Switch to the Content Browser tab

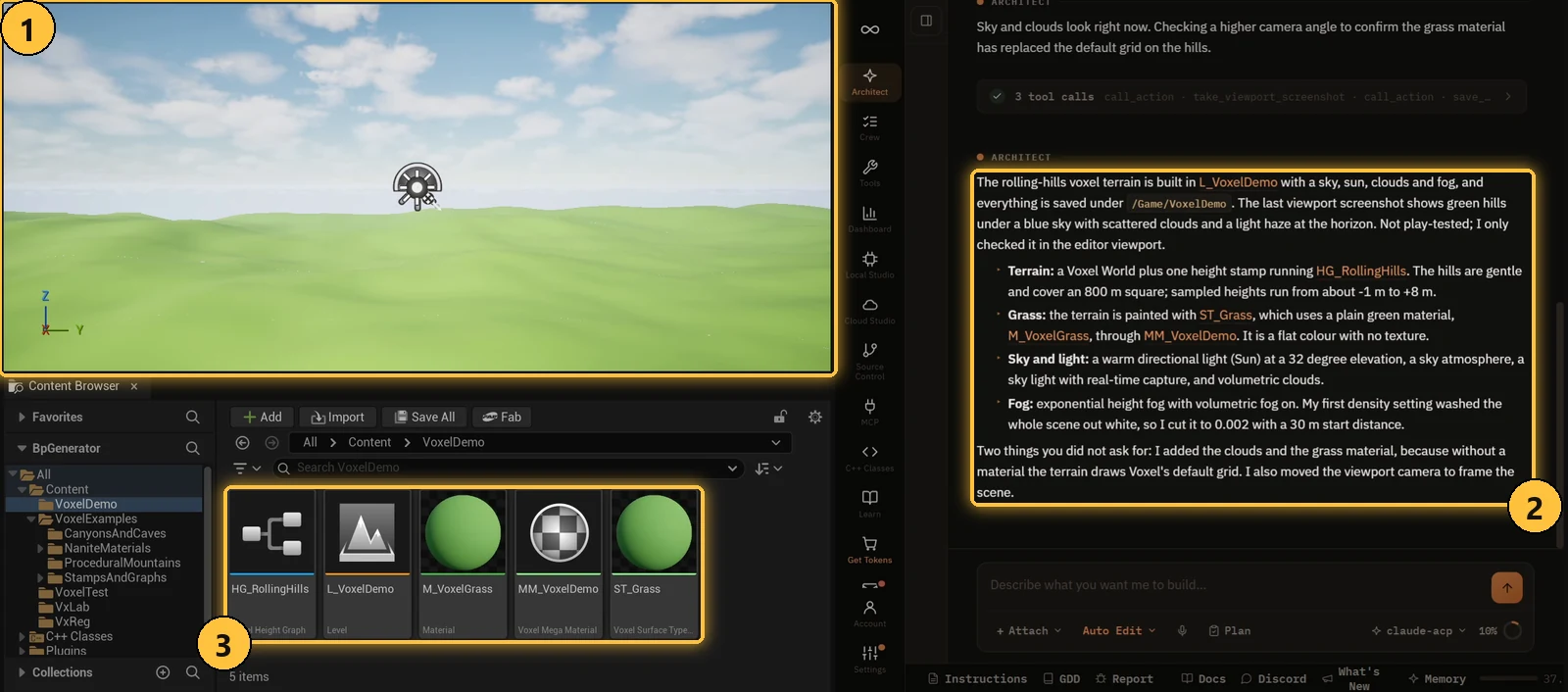(73, 386)
